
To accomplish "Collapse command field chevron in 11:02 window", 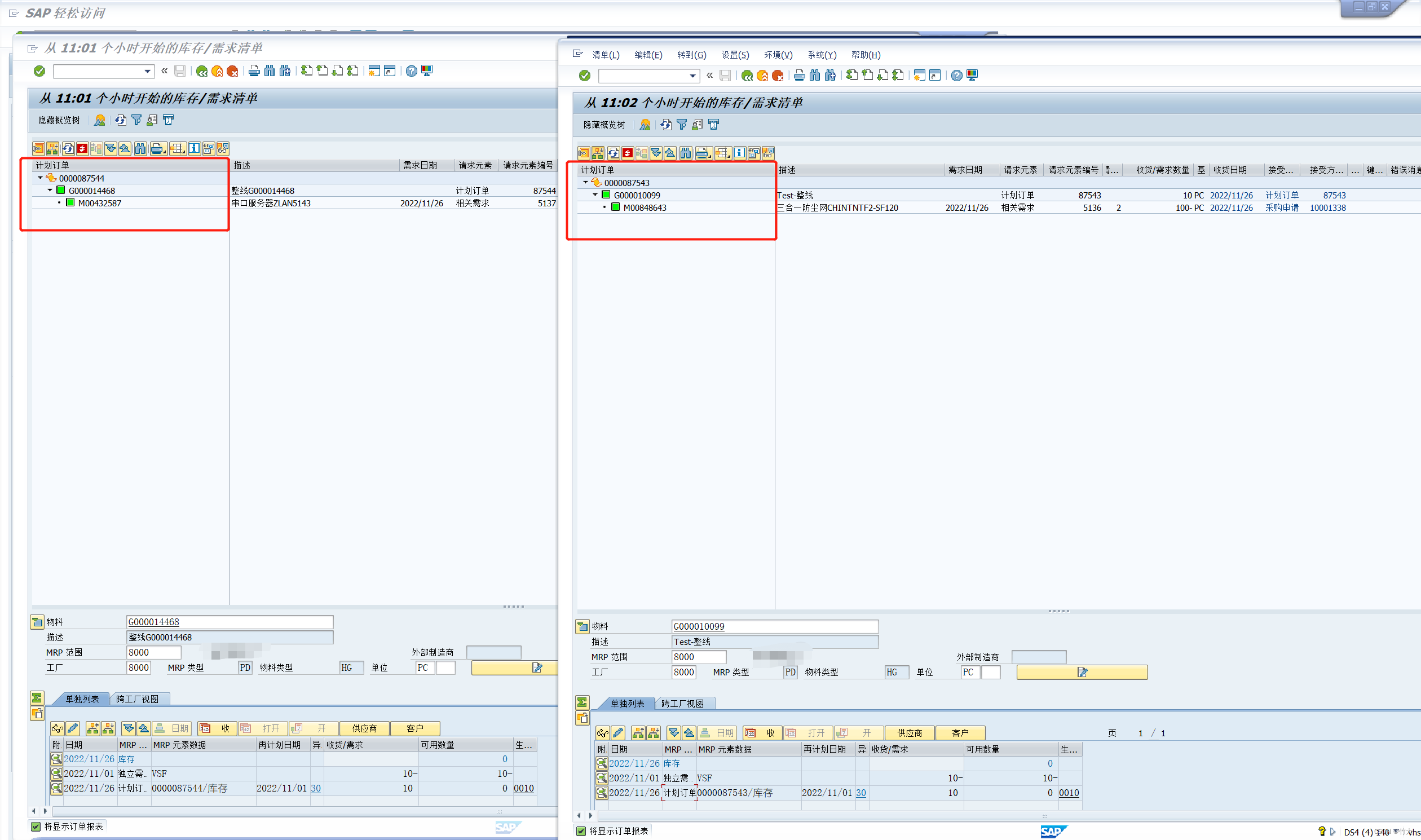I will pos(709,76).
